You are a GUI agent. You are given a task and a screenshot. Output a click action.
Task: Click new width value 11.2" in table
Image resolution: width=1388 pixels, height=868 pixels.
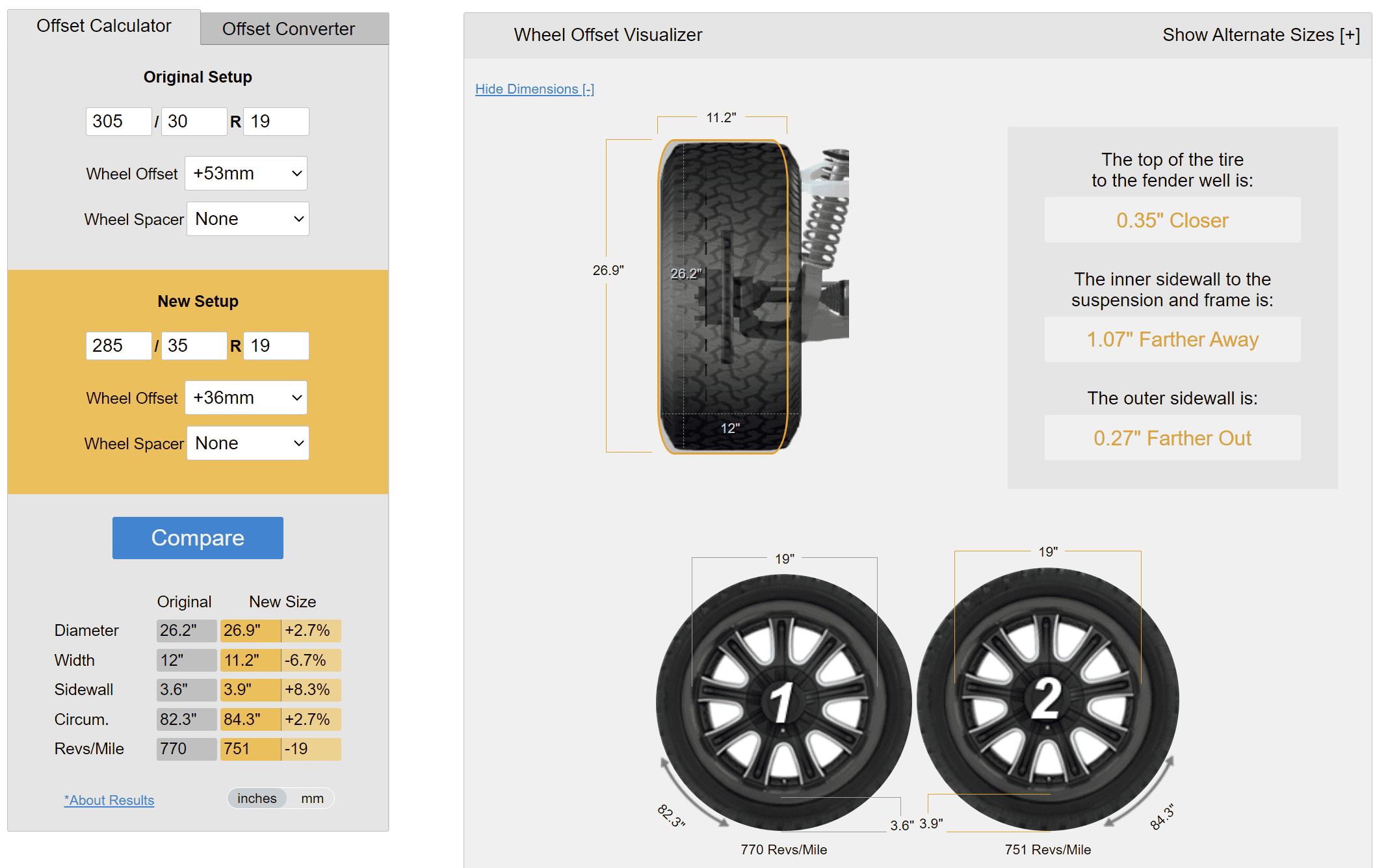[x=250, y=661]
